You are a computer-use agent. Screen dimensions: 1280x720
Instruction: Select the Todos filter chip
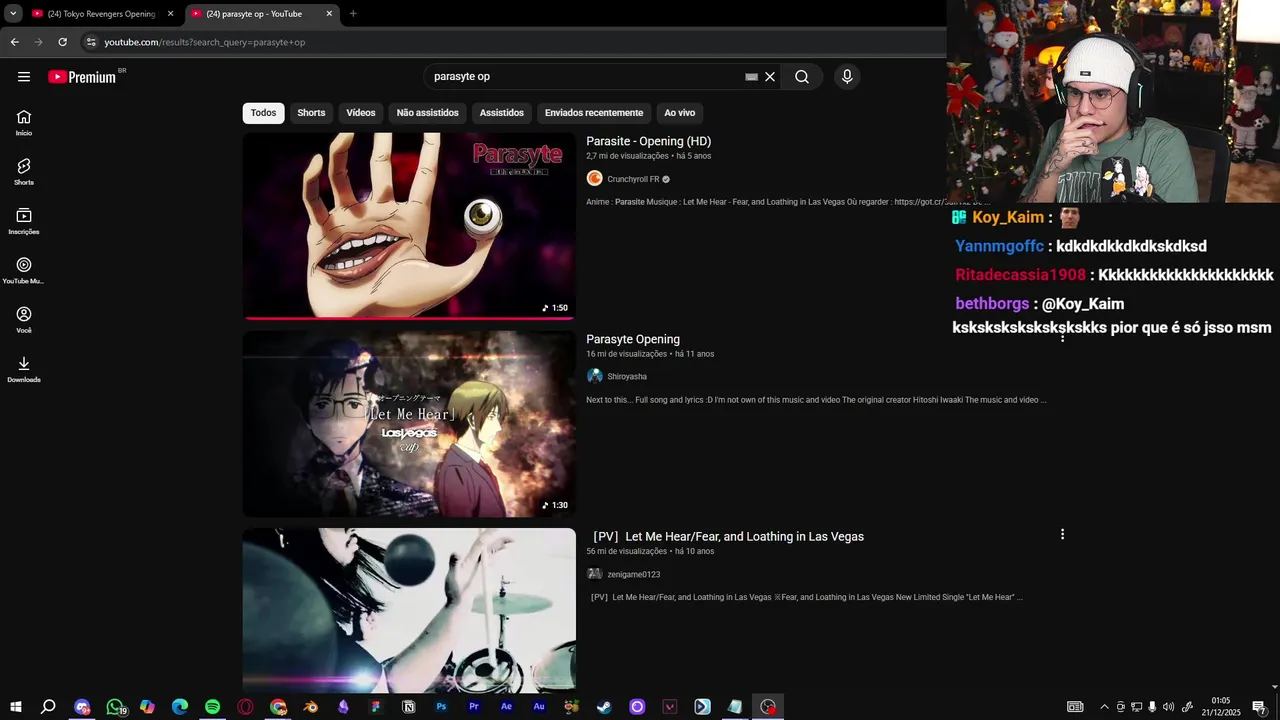click(263, 113)
